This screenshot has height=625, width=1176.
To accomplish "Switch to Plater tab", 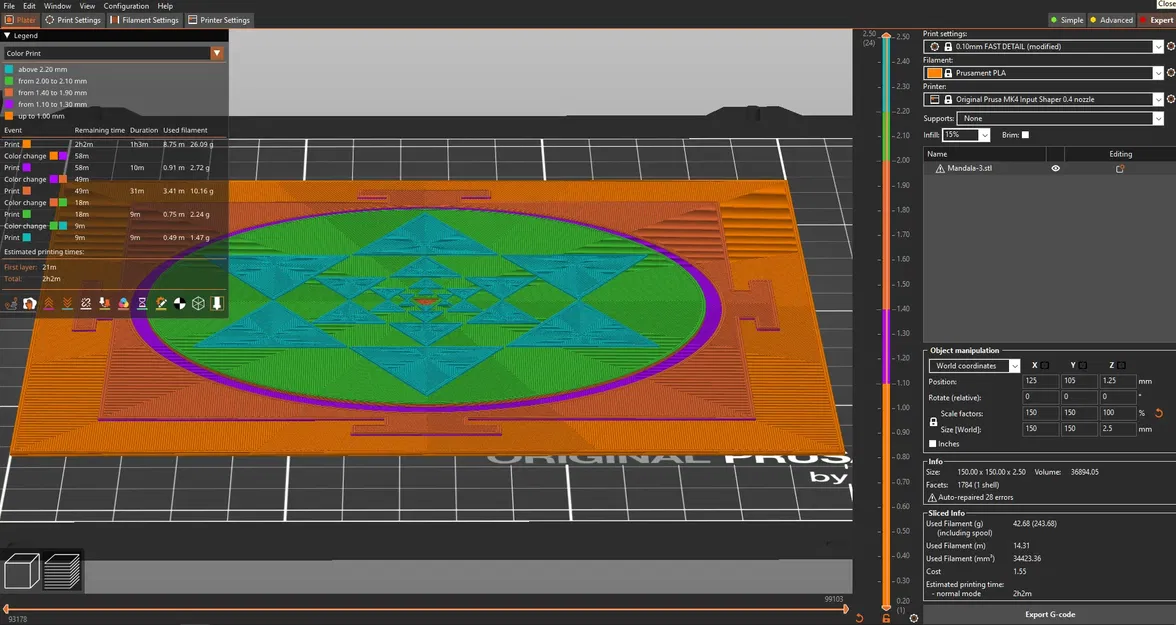I will [x=21, y=20].
